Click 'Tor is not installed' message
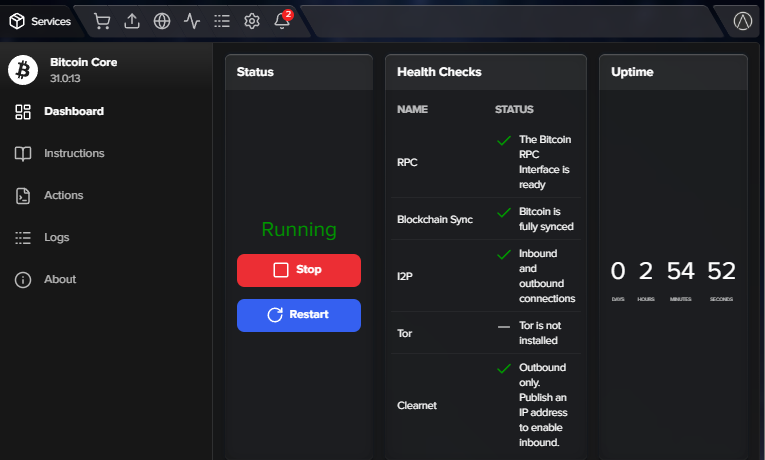The image size is (765, 460). coord(540,333)
